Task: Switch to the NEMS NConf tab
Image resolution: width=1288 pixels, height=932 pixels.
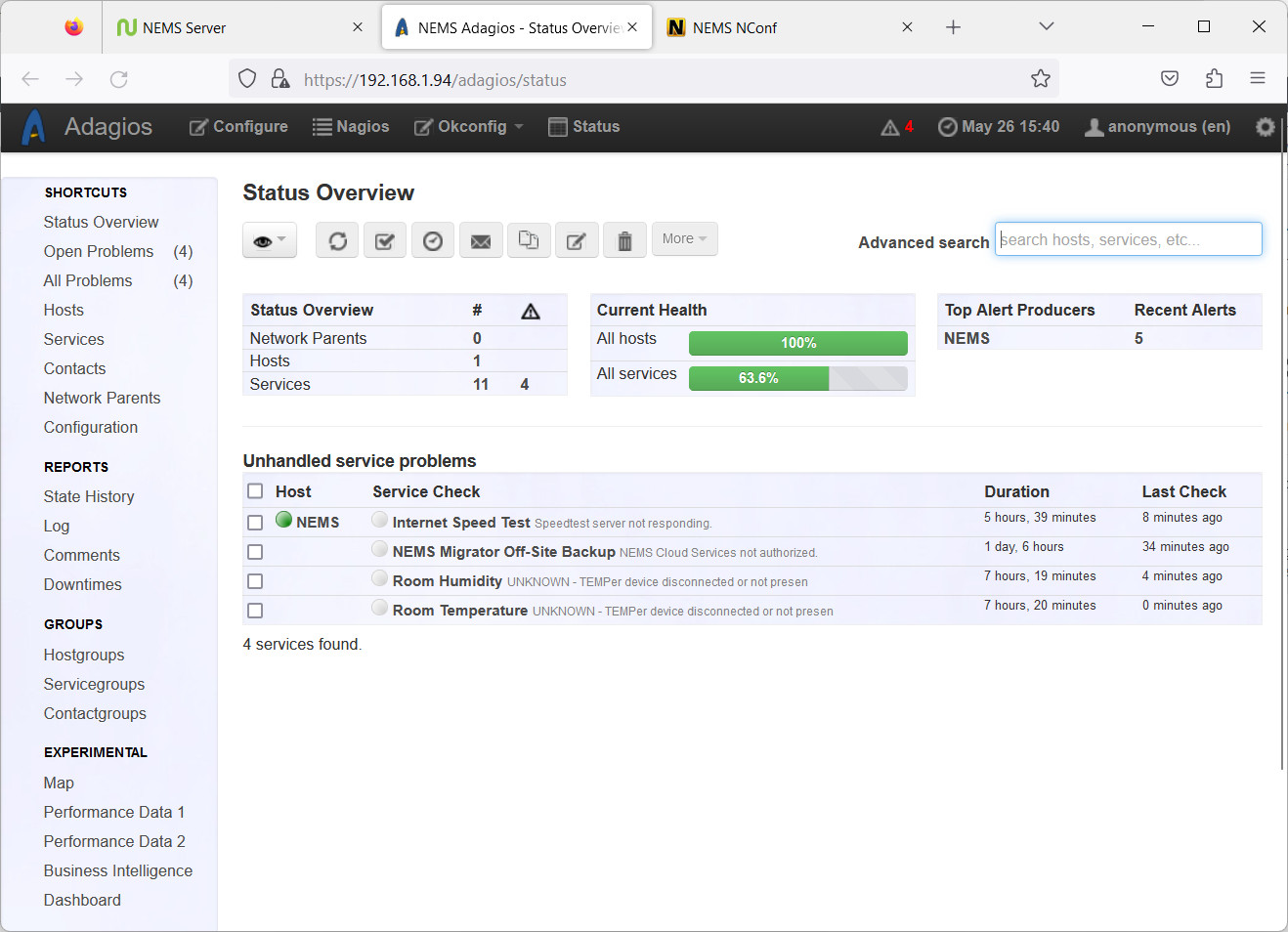Action: pyautogui.click(x=792, y=27)
